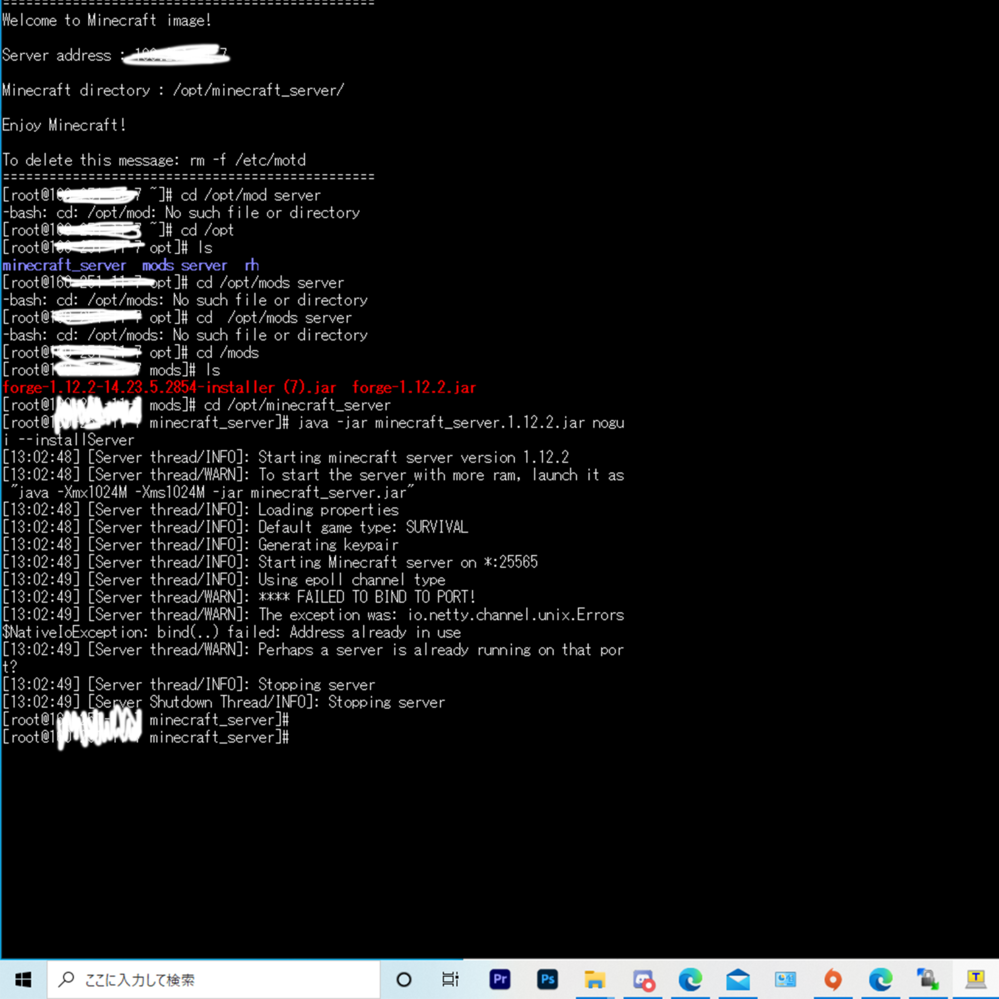The height and width of the screenshot is (999, 999).
Task: Click the 'Enjoy Minecraft!' line
Action: (x=64, y=126)
